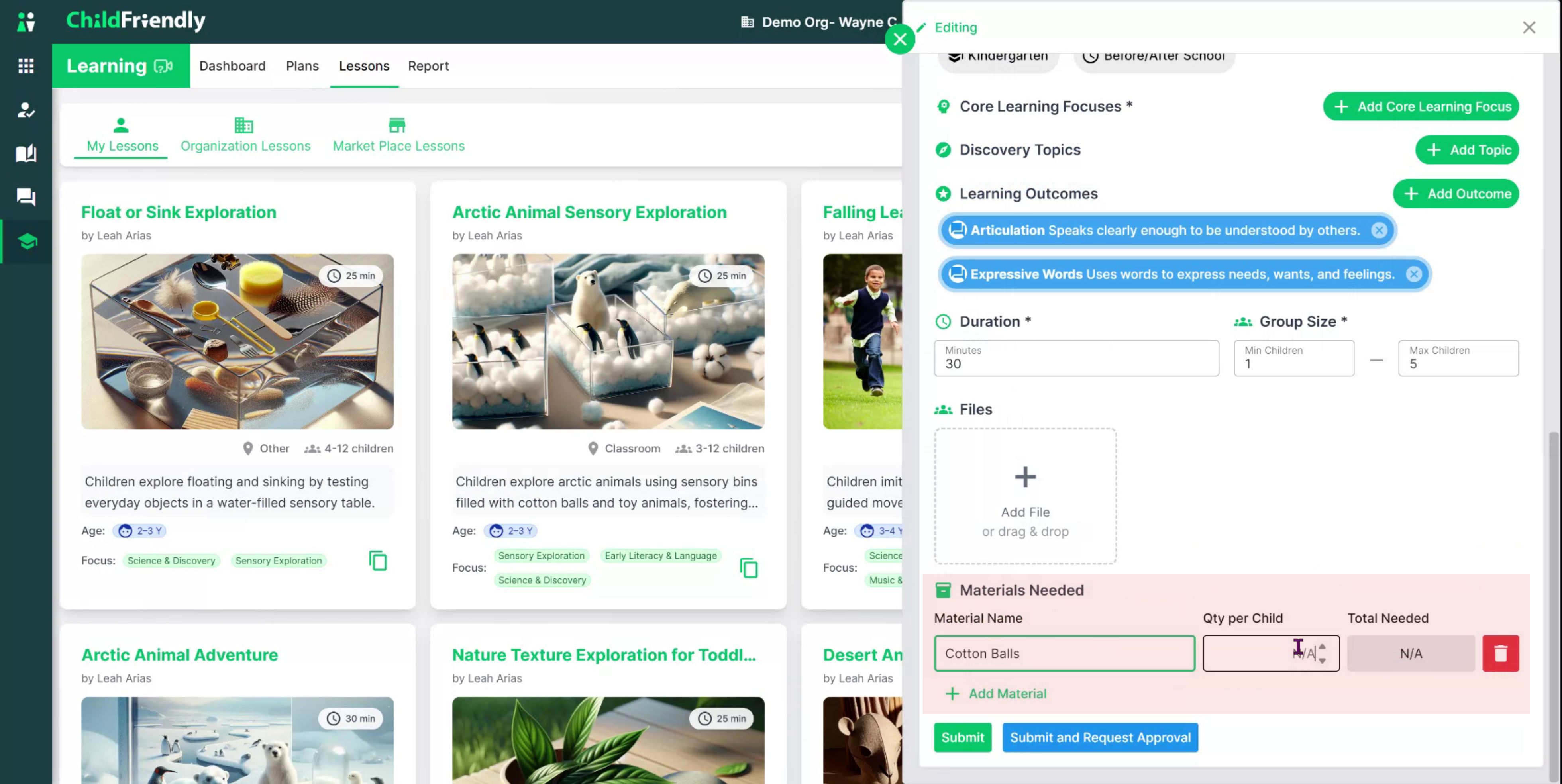Image resolution: width=1562 pixels, height=784 pixels.
Task: Open the open-book sidebar icon
Action: coord(26,153)
